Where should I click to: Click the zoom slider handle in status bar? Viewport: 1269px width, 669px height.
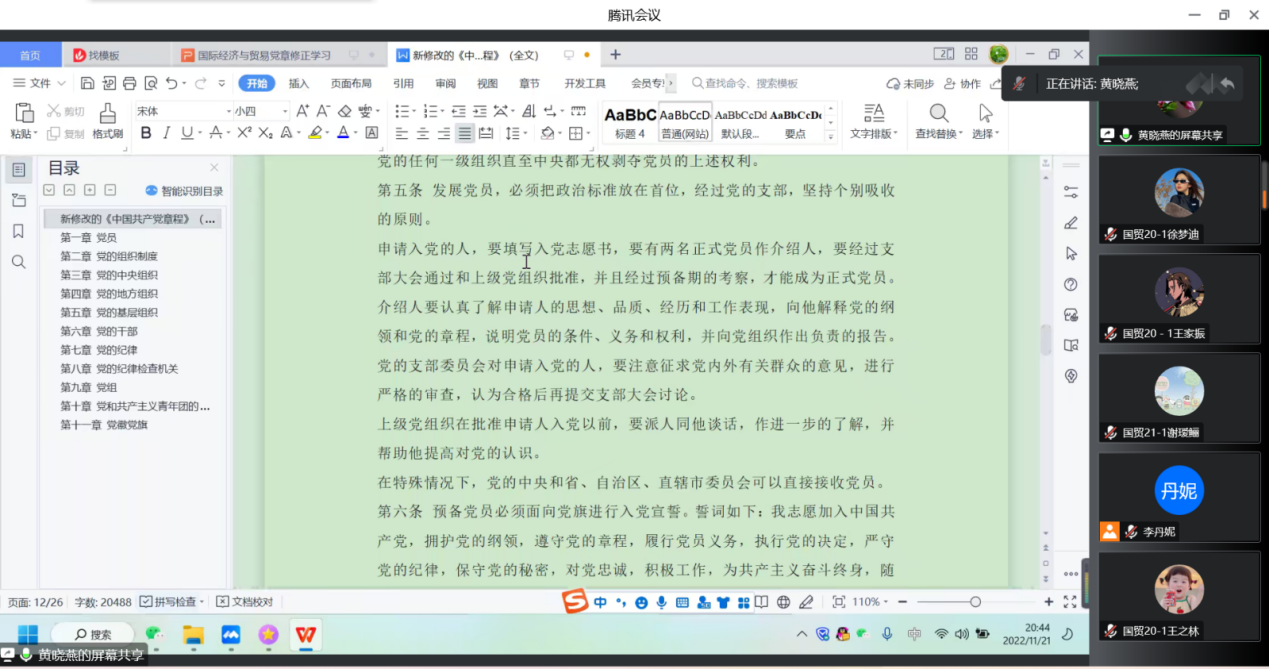point(975,602)
